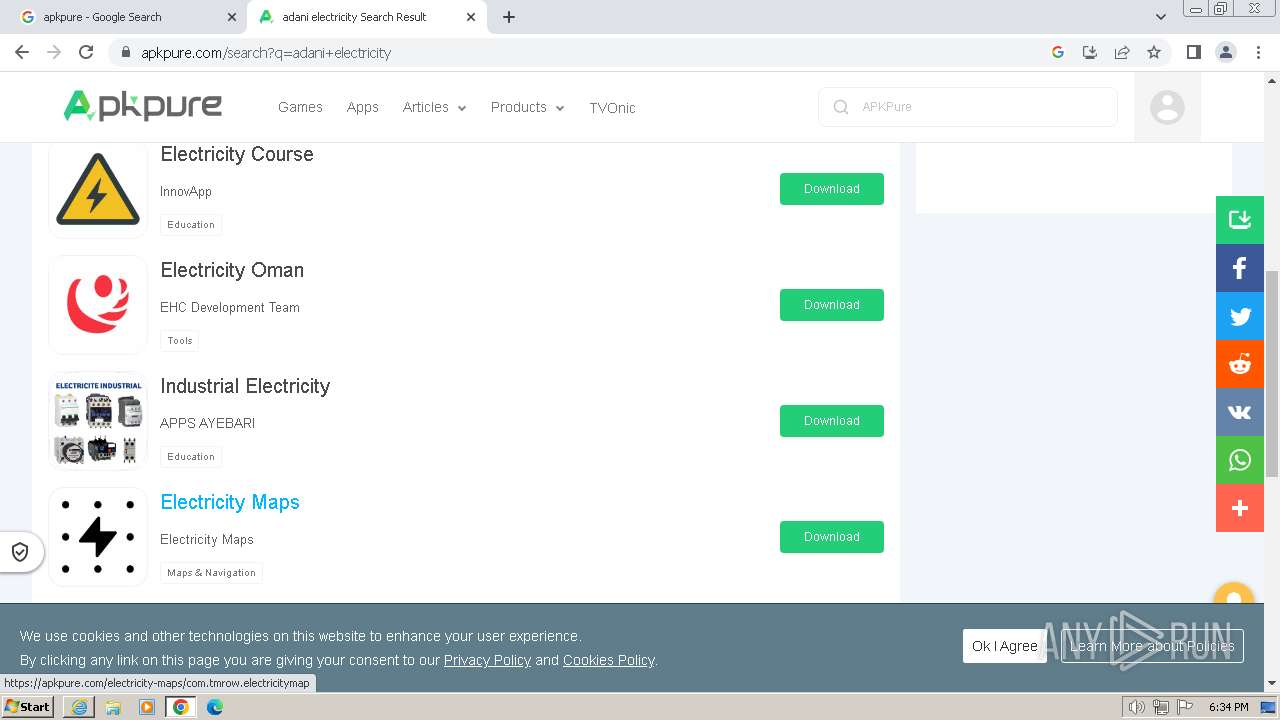Click the address bar URL
This screenshot has width=1280, height=720.
tap(266, 53)
